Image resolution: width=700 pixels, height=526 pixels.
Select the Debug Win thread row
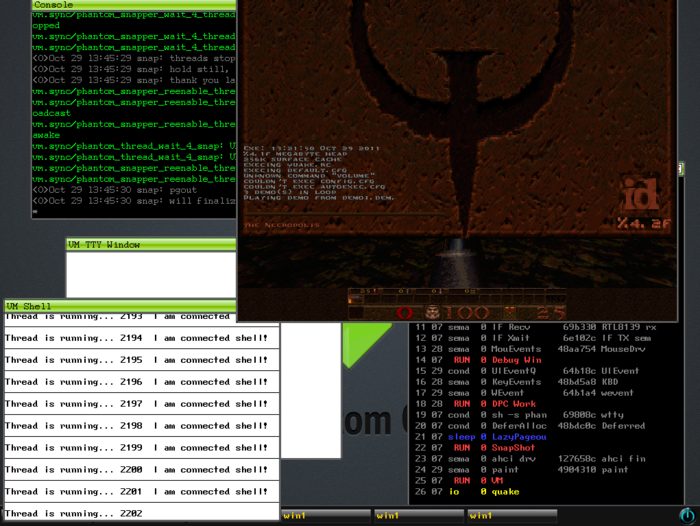click(x=478, y=360)
